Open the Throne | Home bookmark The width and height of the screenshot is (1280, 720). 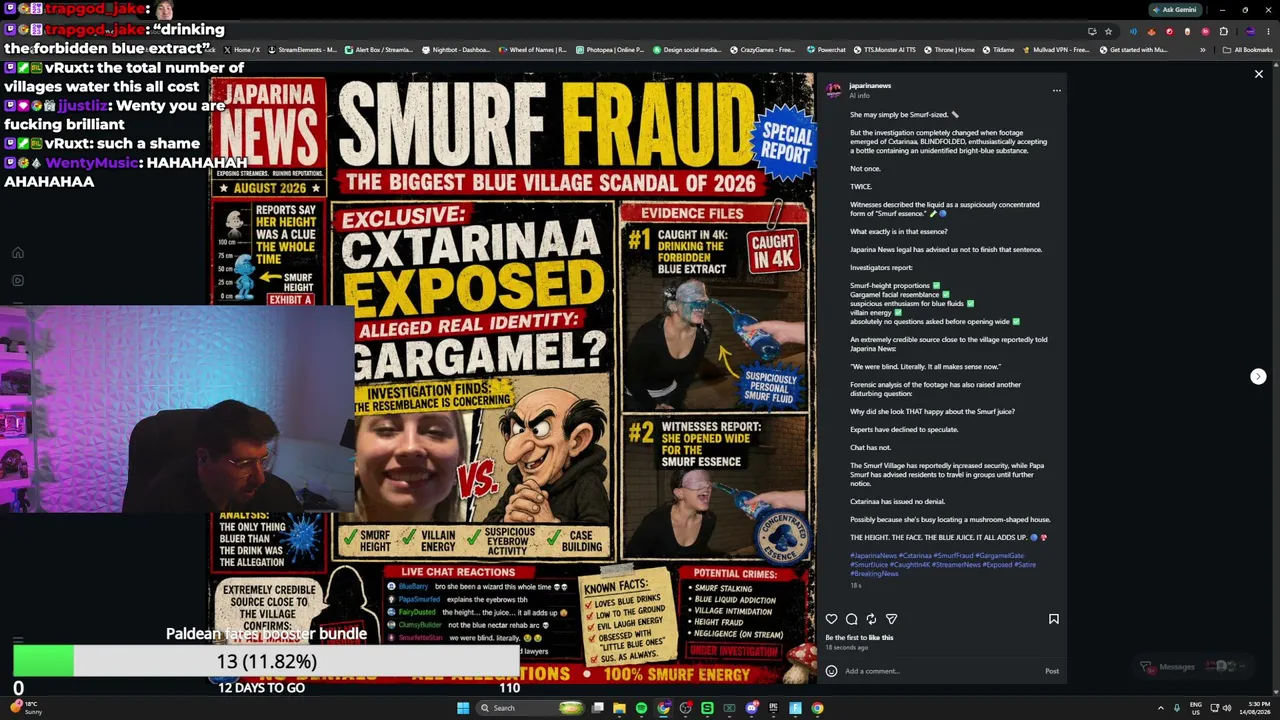(949, 50)
